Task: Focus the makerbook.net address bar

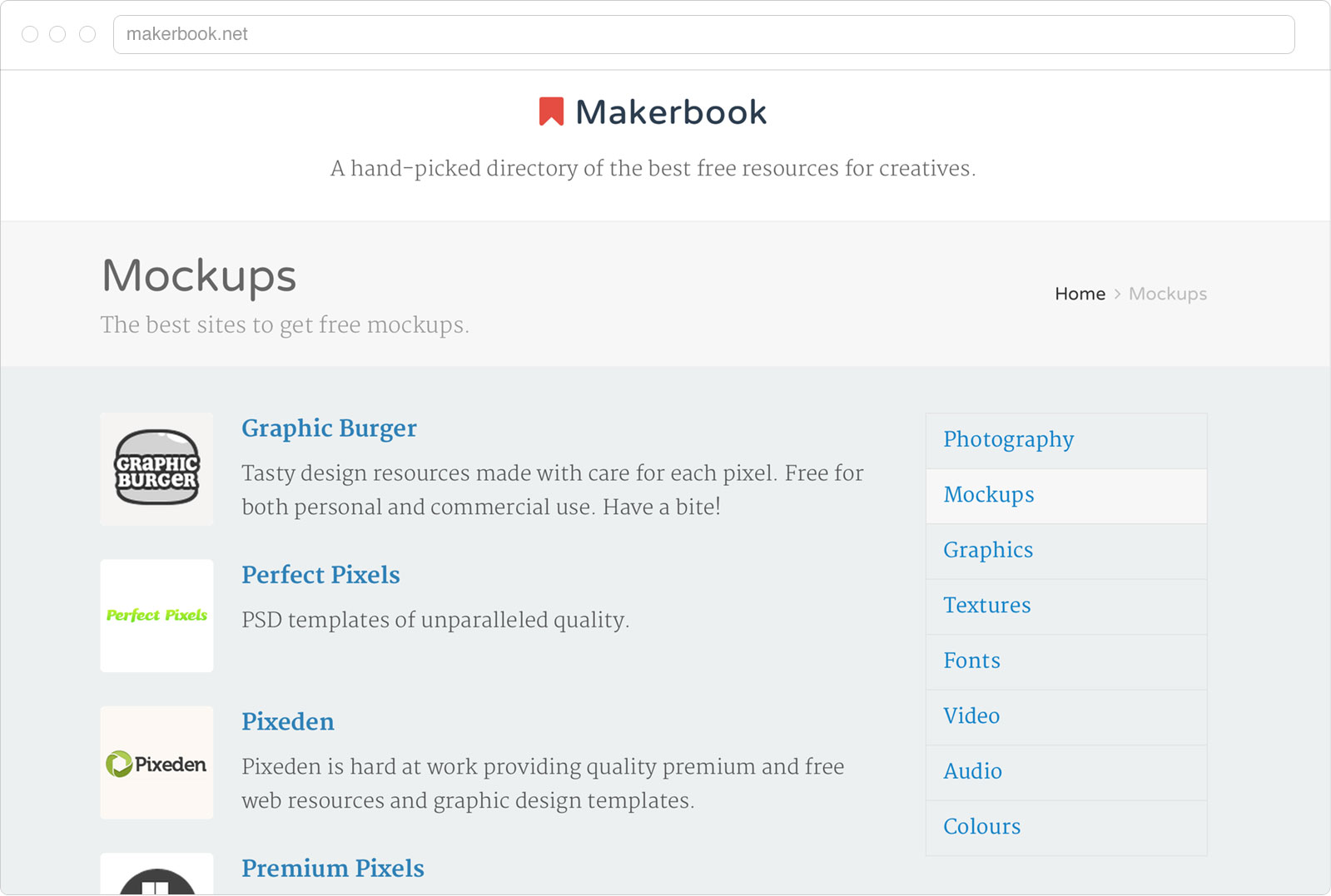Action: click(x=703, y=34)
